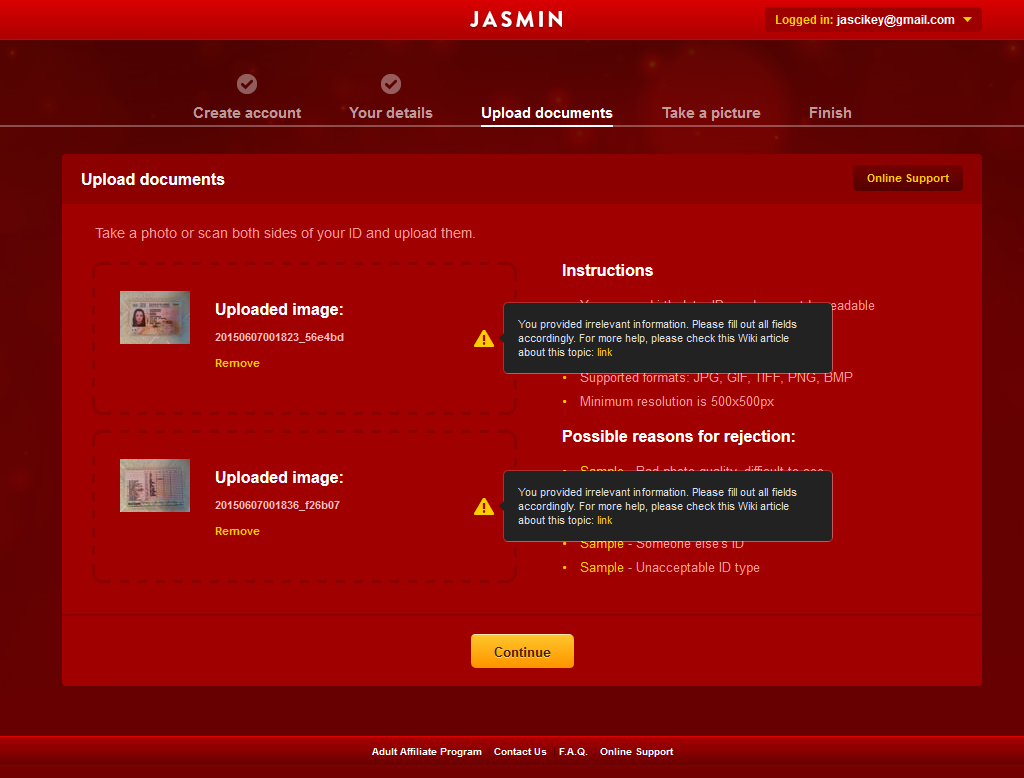
Task: Click the JASMIN logo
Action: pyautogui.click(x=517, y=19)
